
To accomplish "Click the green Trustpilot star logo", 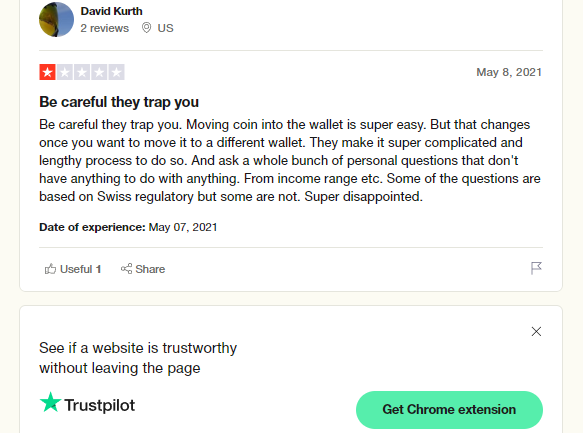I will pyautogui.click(x=50, y=402).
